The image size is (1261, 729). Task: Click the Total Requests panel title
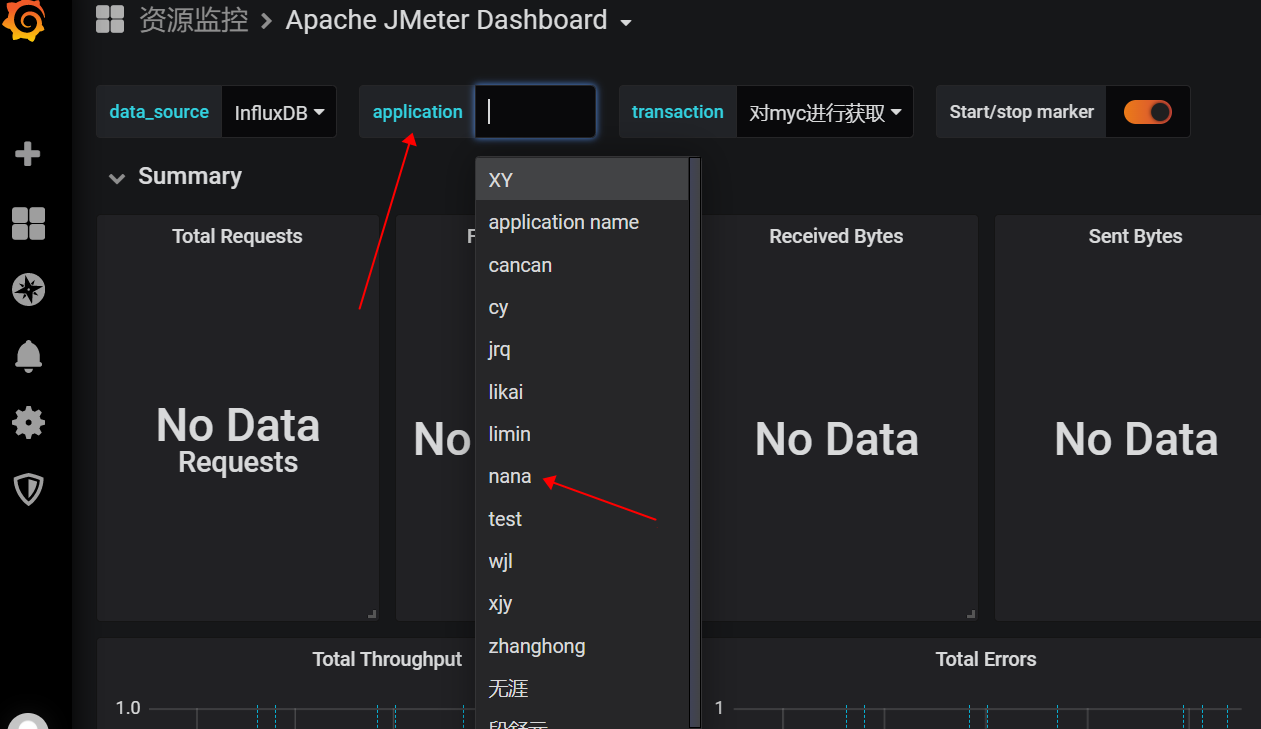pos(237,236)
